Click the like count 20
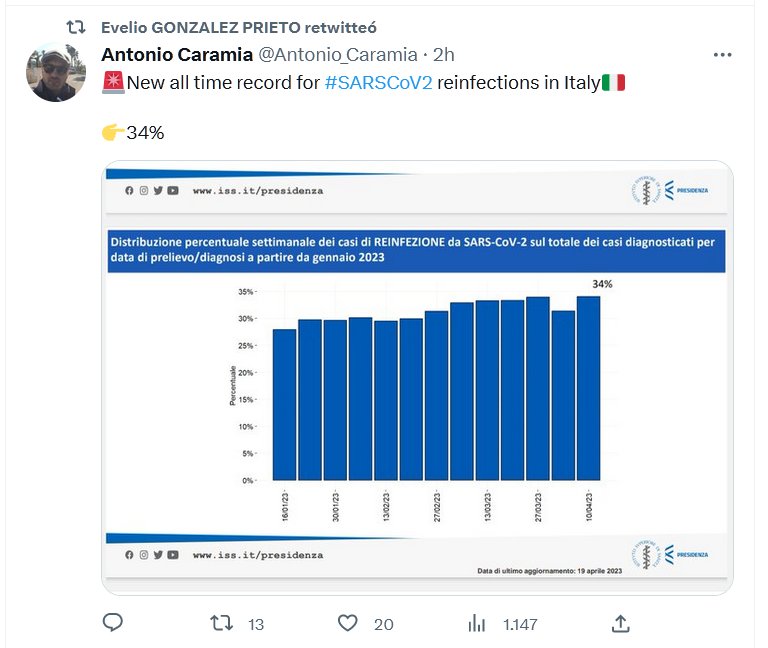This screenshot has height=648, width=768. tap(383, 624)
